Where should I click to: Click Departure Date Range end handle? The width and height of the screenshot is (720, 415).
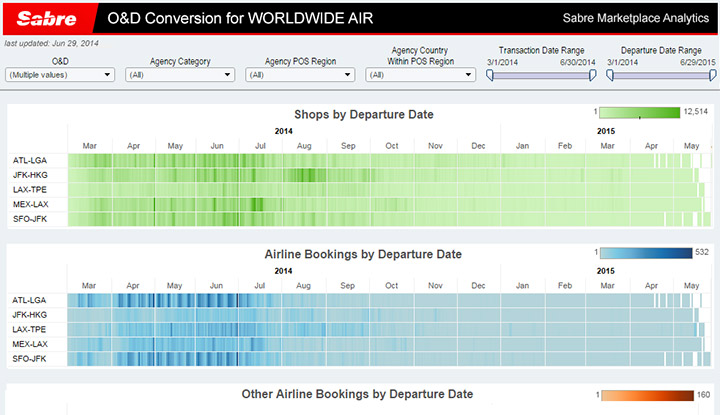coord(711,74)
